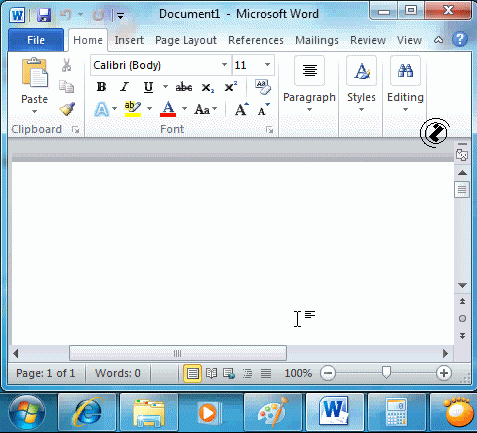
Task: Toggle Bold formatting
Action: pyautogui.click(x=101, y=87)
